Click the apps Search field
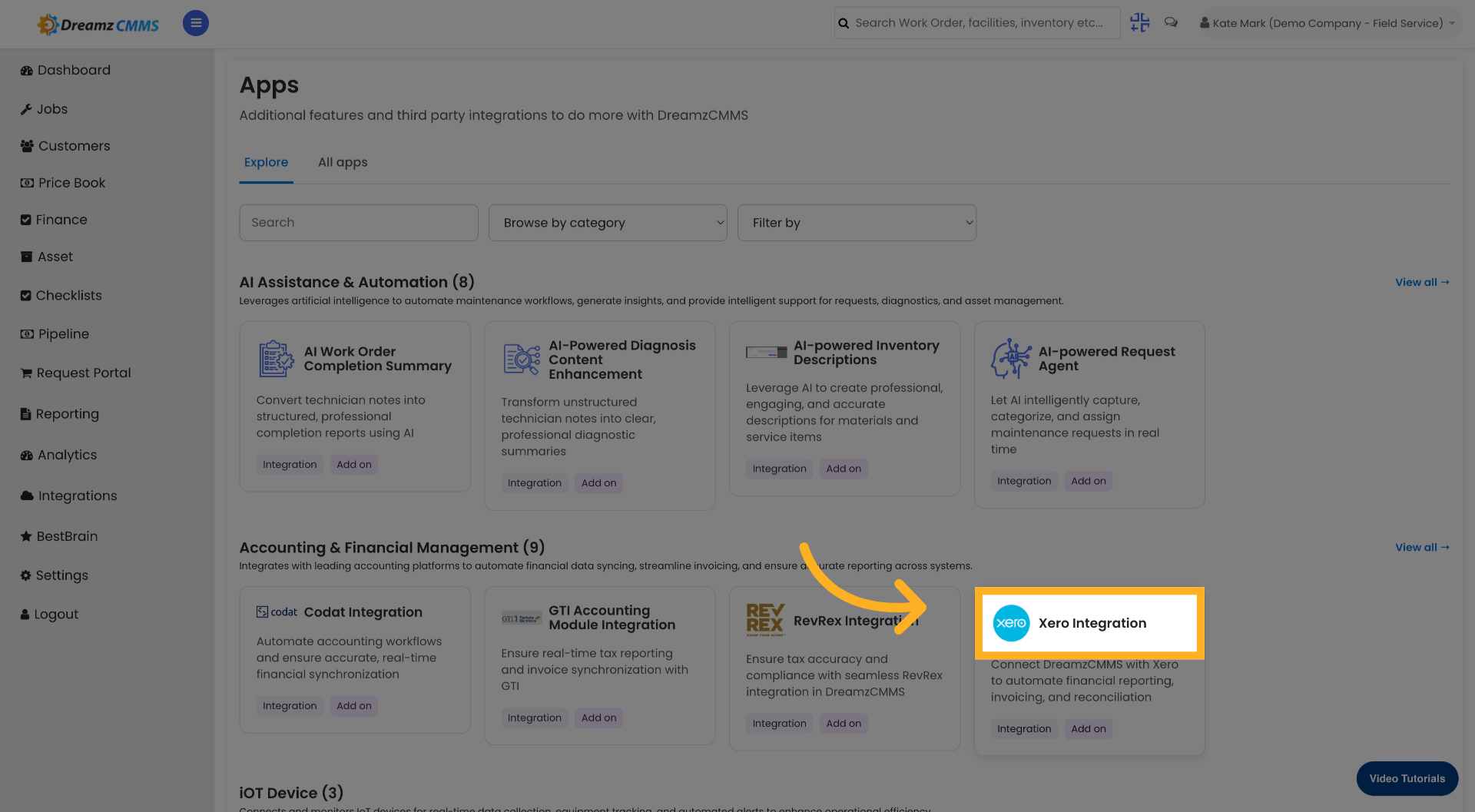Screen dimensions: 1475x812 click(358, 222)
